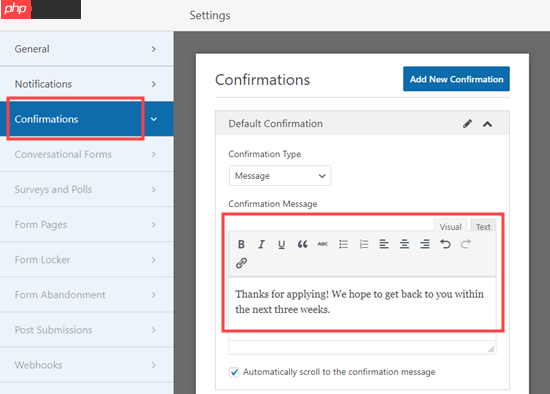
Task: Grab the editor resize handle corner
Action: (491, 349)
